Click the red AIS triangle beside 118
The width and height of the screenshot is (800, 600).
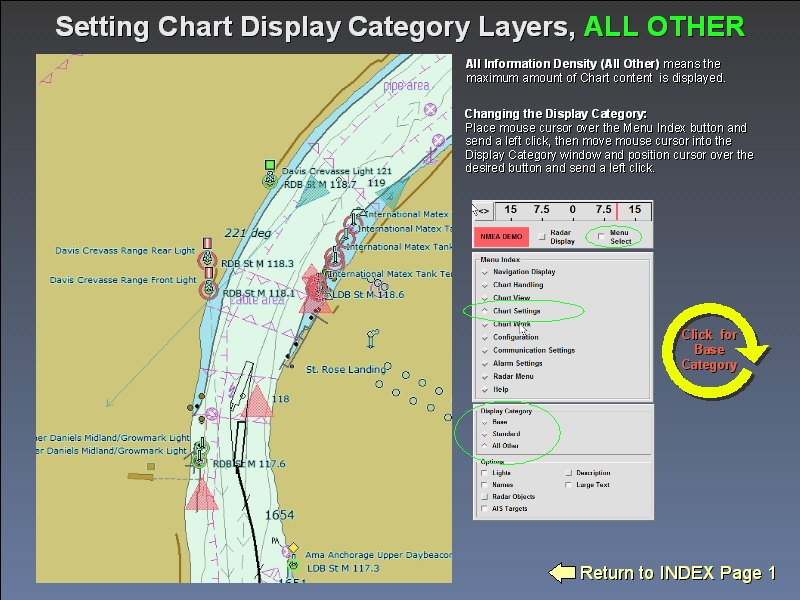point(257,401)
